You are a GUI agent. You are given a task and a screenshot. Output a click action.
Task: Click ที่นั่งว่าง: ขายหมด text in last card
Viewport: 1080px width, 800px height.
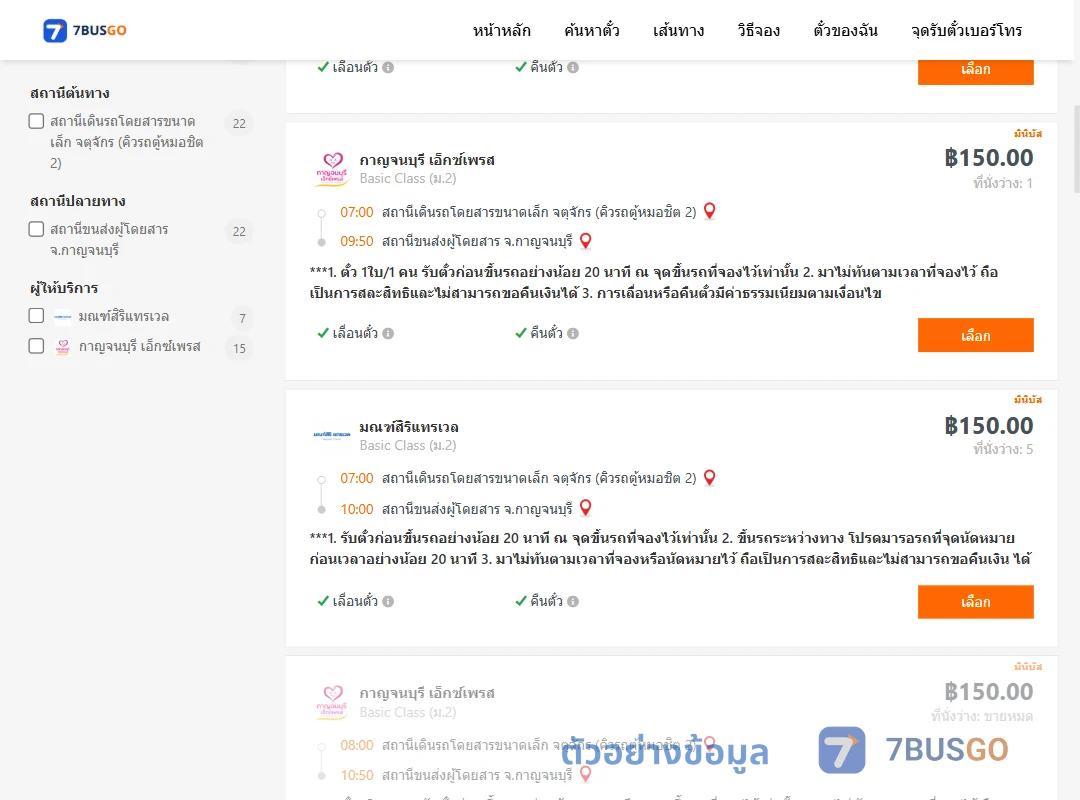[982, 717]
